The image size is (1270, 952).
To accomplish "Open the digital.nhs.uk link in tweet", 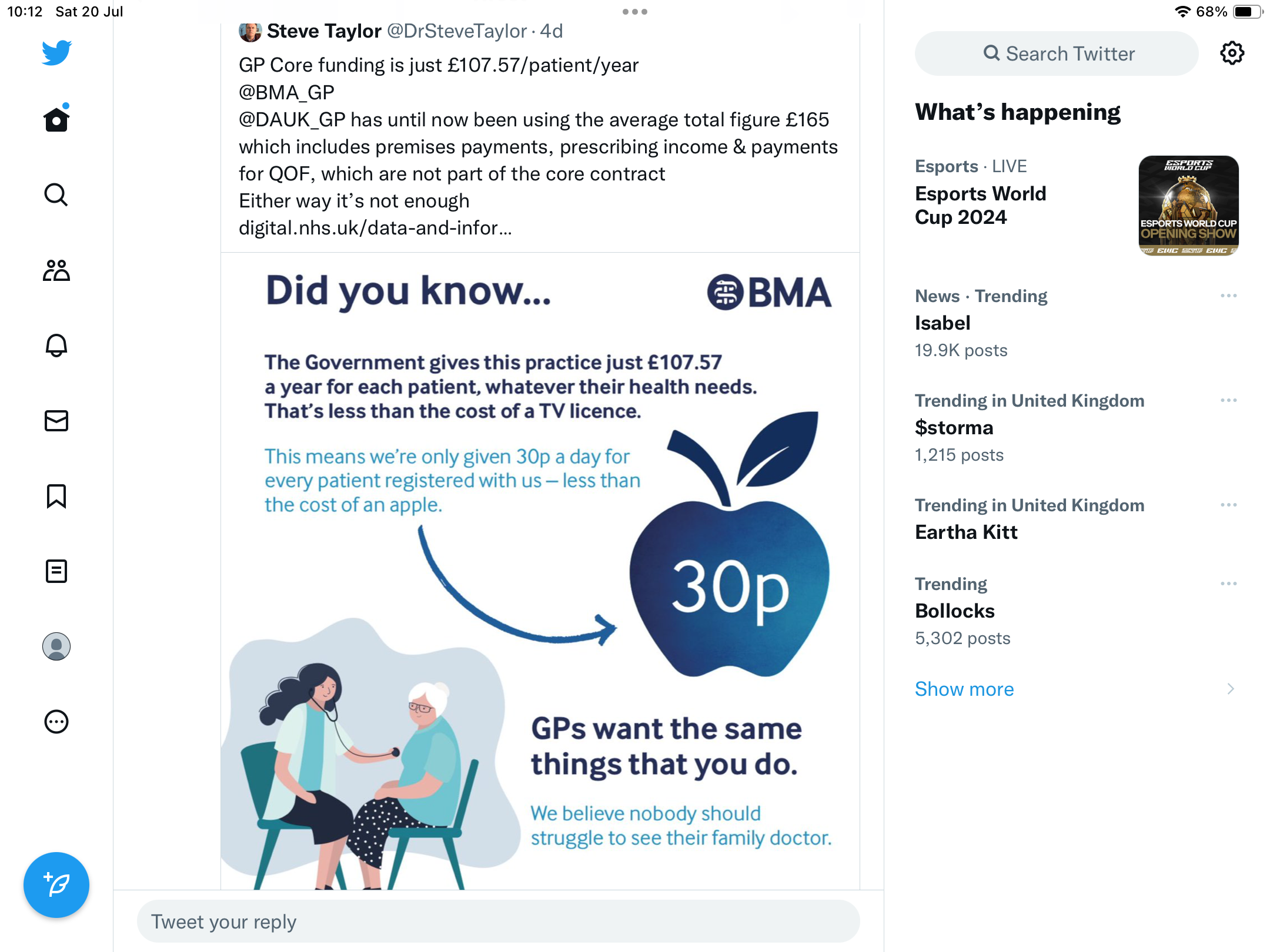I will click(x=375, y=228).
